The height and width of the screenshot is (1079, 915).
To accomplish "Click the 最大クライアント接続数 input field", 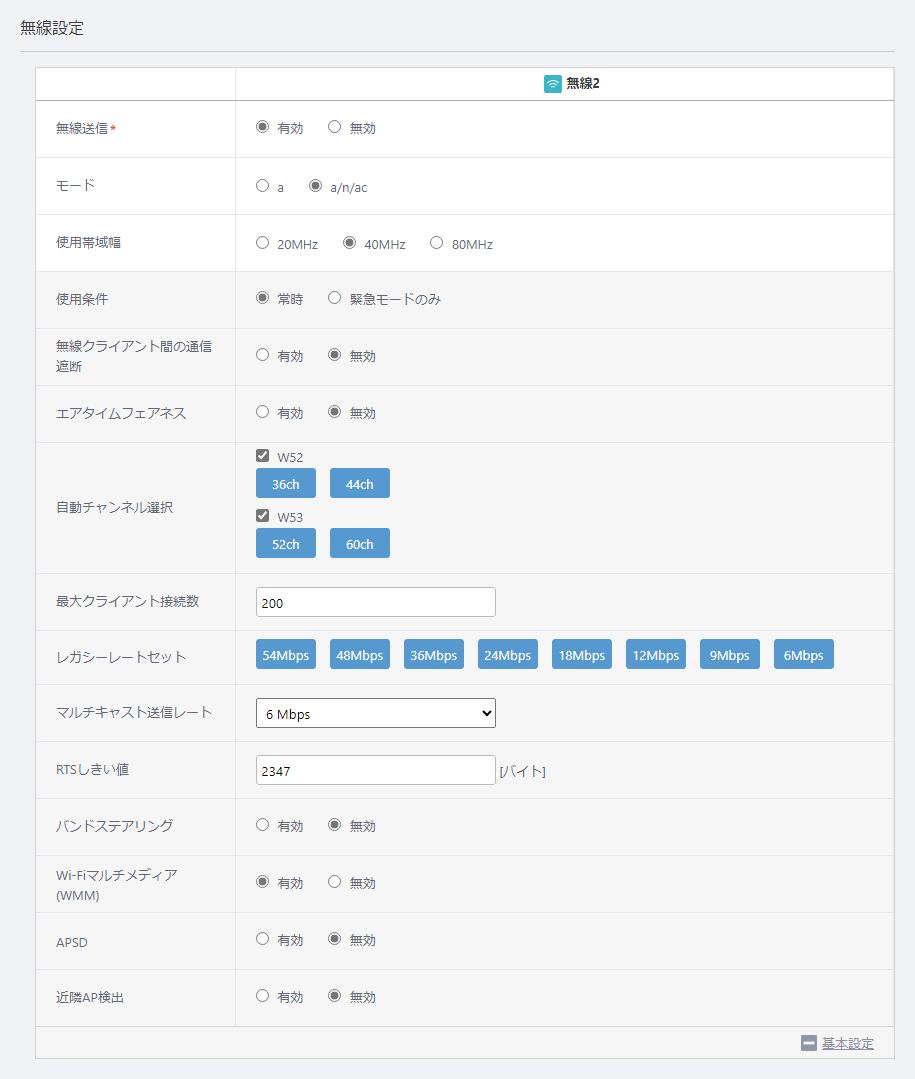I will tap(376, 602).
